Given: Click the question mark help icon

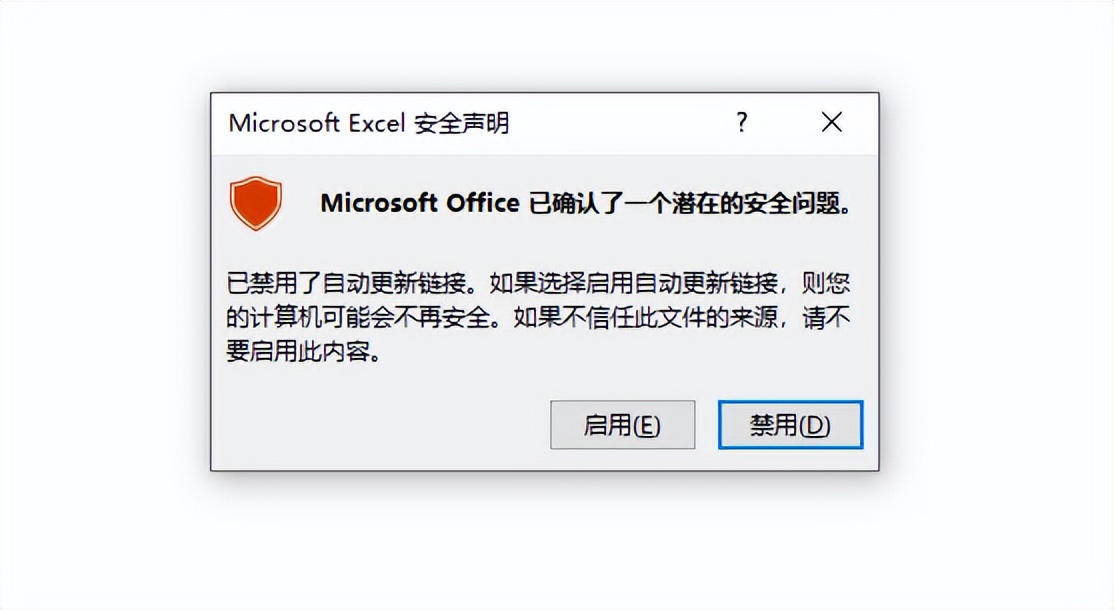Looking at the screenshot, I should (x=742, y=123).
